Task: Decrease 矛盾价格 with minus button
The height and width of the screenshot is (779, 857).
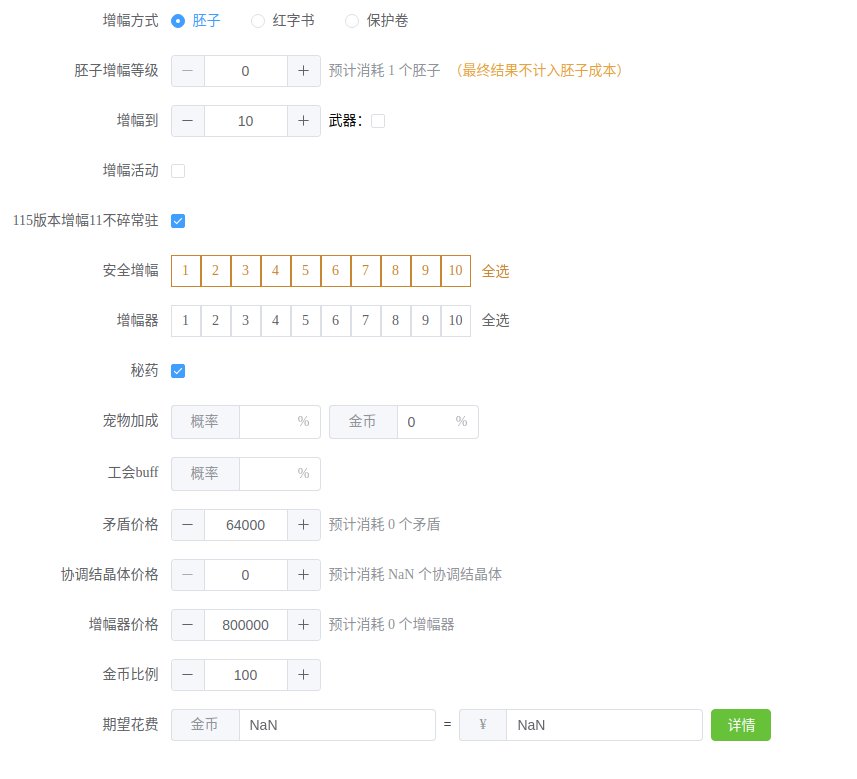Action: click(x=187, y=525)
